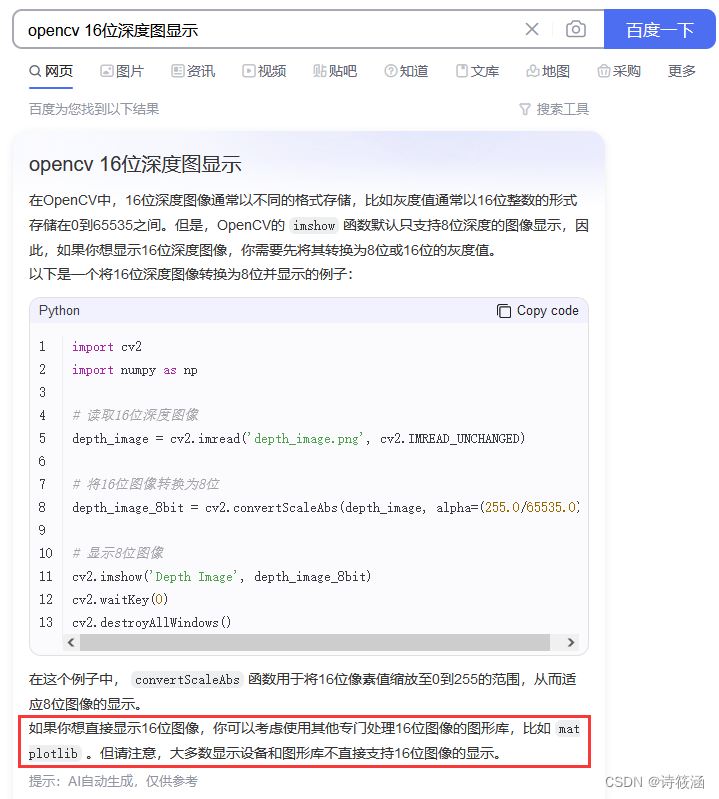The width and height of the screenshot is (719, 799).
Task: Click the 贴吧 tab icon
Action: tap(319, 71)
